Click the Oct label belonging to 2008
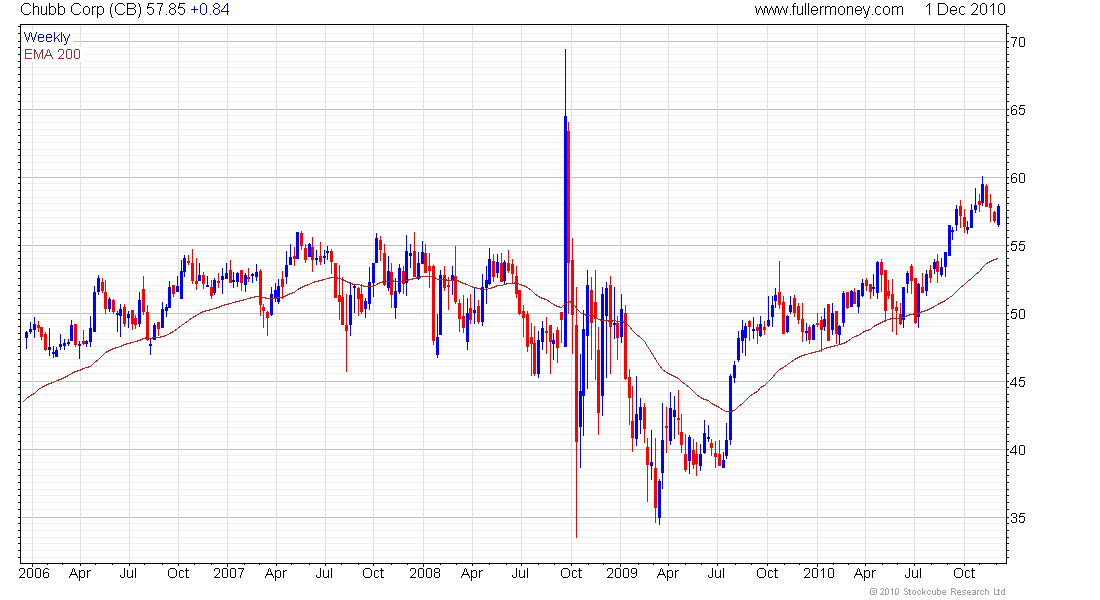 coord(571,573)
